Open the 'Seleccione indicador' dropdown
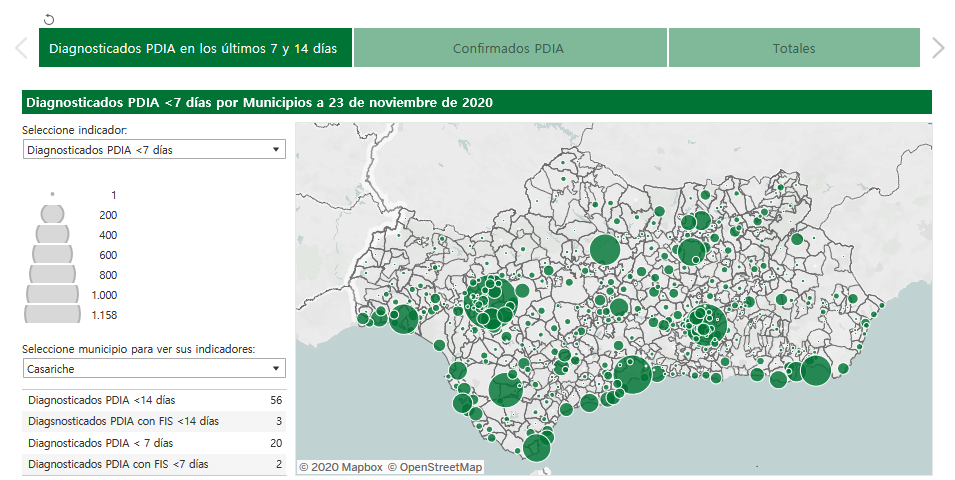This screenshot has height=480, width=955. pyautogui.click(x=154, y=150)
